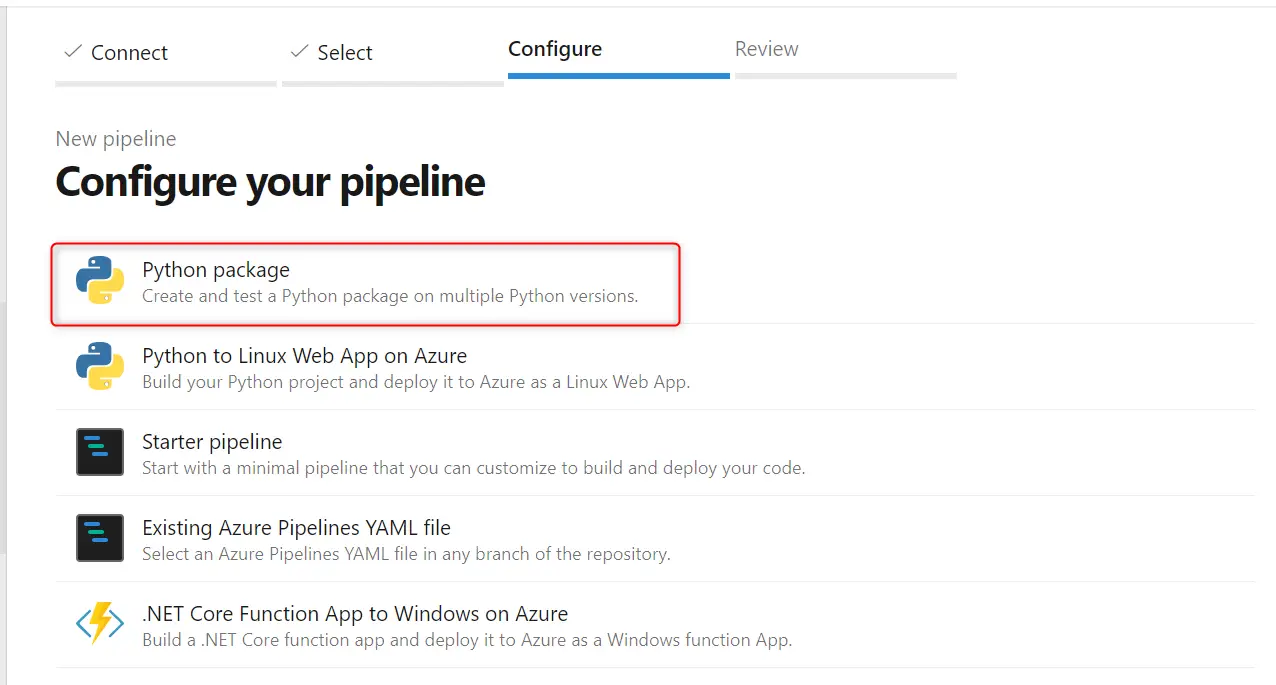Viewport: 1276px width, 685px height.
Task: Click the .NET Core Function App lightning icon
Action: [100, 624]
